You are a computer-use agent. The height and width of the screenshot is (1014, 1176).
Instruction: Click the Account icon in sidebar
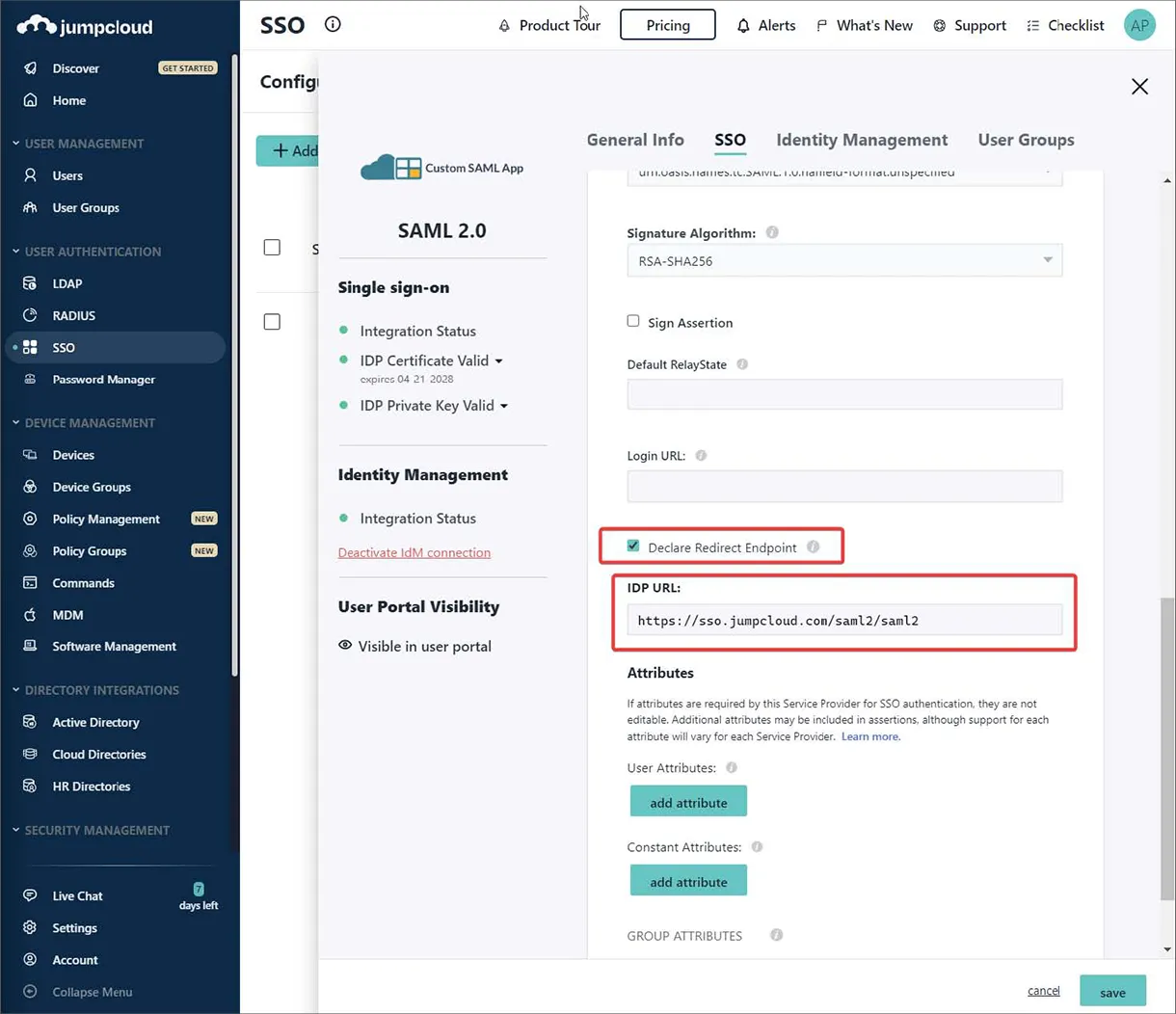31,960
